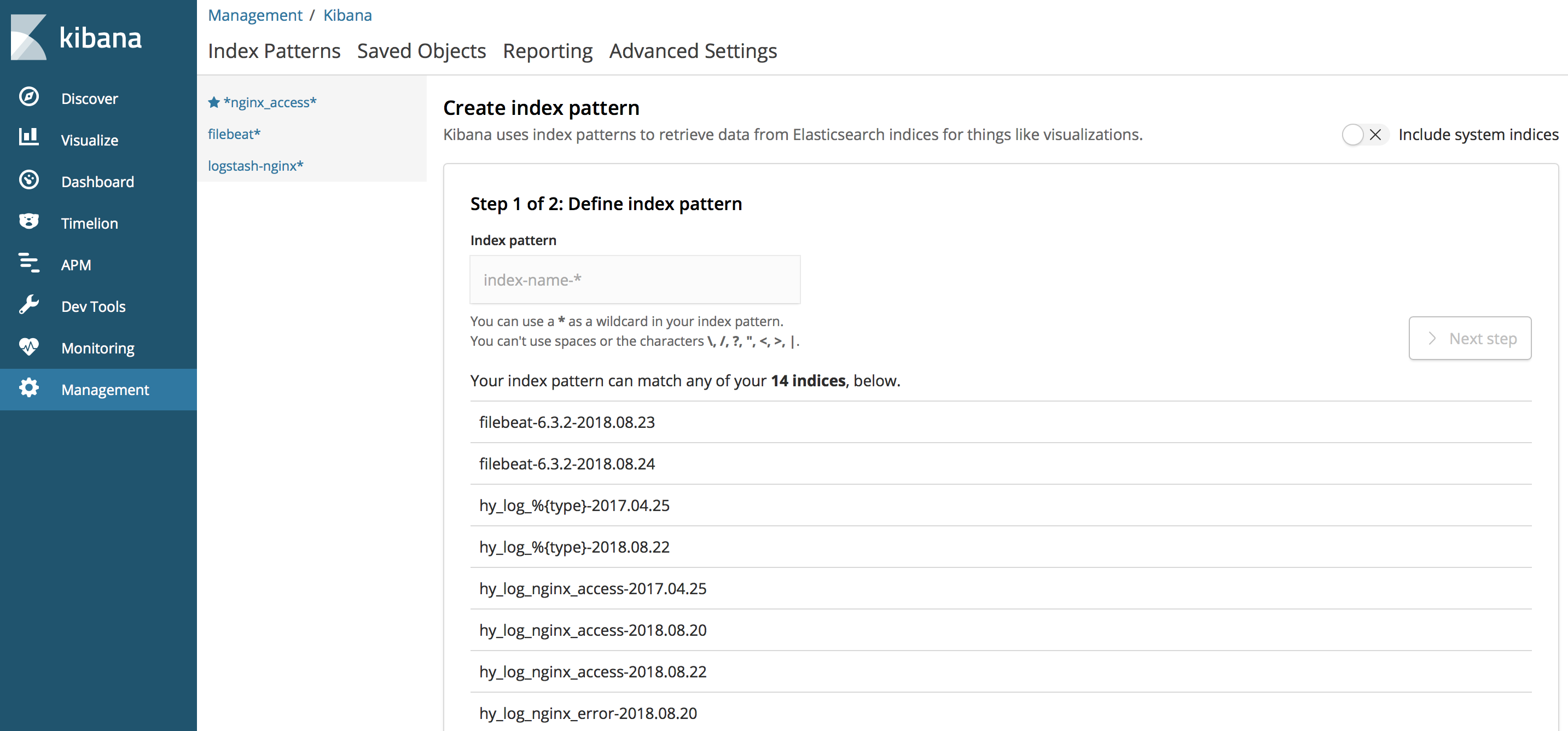The width and height of the screenshot is (1568, 731).
Task: Click the Step 1 of 2 heading
Action: point(606,204)
